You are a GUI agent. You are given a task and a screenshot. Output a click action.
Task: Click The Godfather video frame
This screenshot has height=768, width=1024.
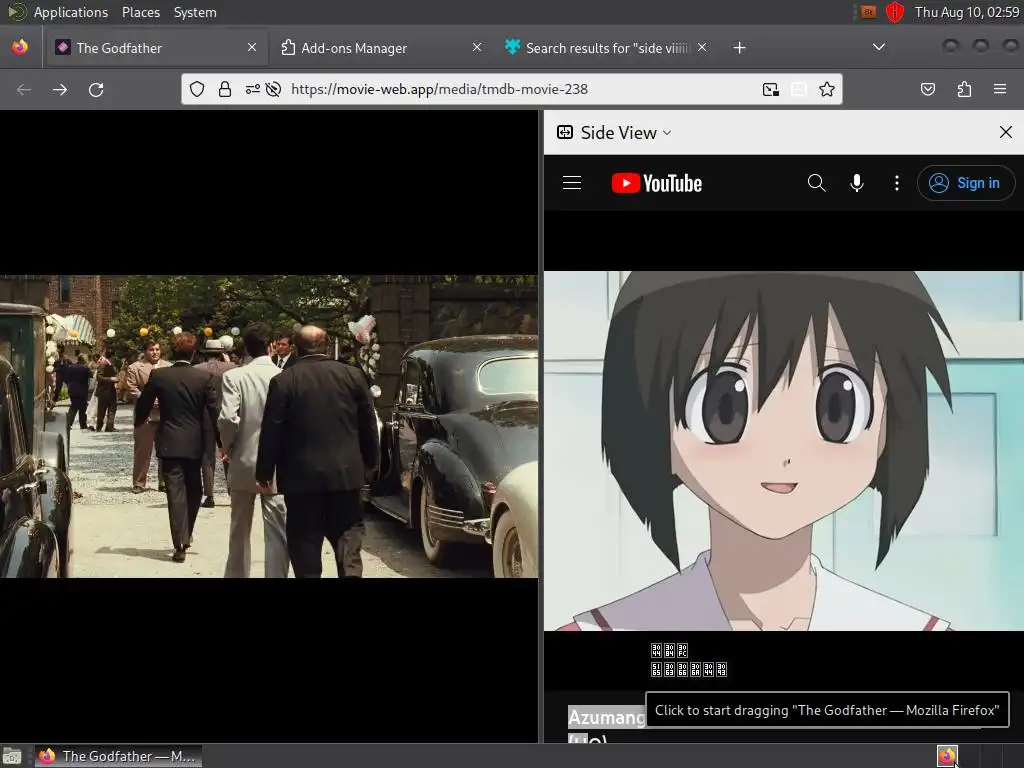[x=269, y=426]
